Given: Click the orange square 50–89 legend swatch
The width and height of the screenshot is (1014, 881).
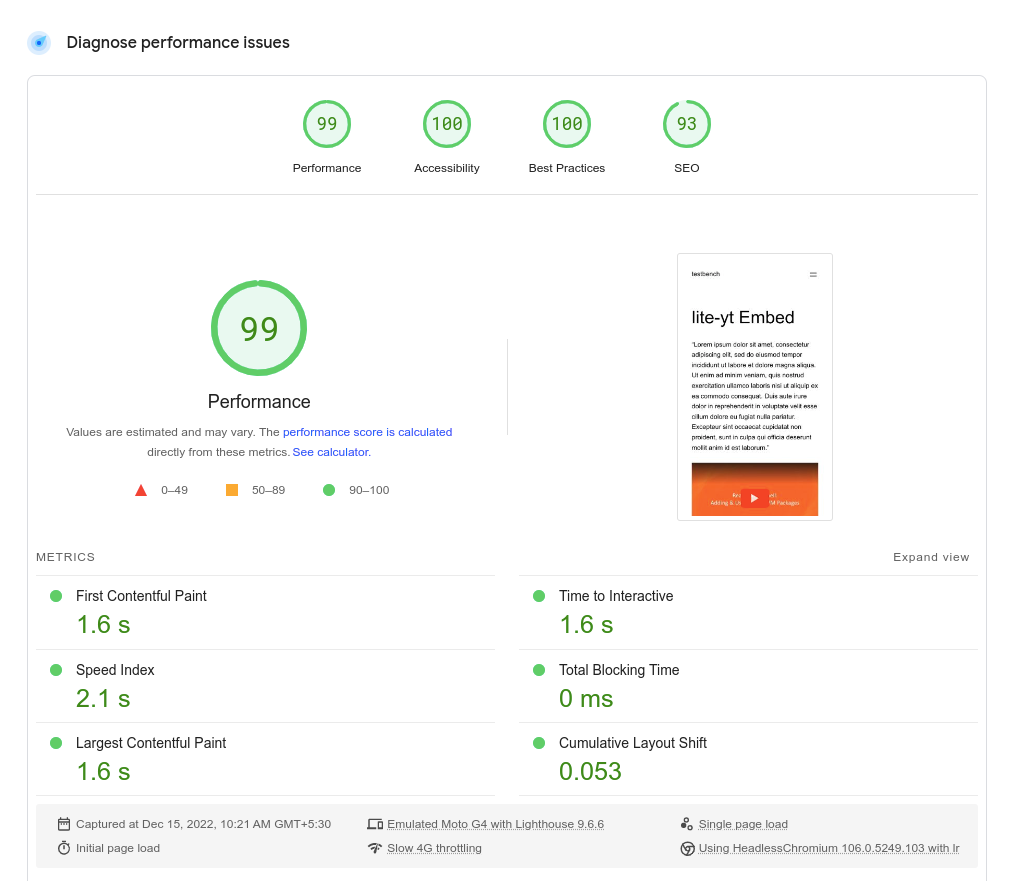Looking at the screenshot, I should [x=232, y=490].
